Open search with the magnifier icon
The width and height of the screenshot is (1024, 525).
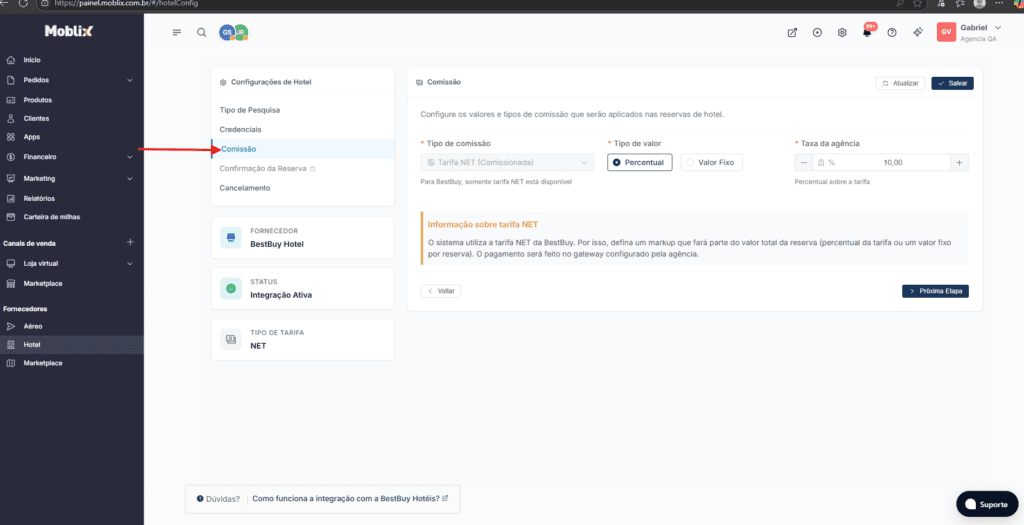(x=202, y=32)
